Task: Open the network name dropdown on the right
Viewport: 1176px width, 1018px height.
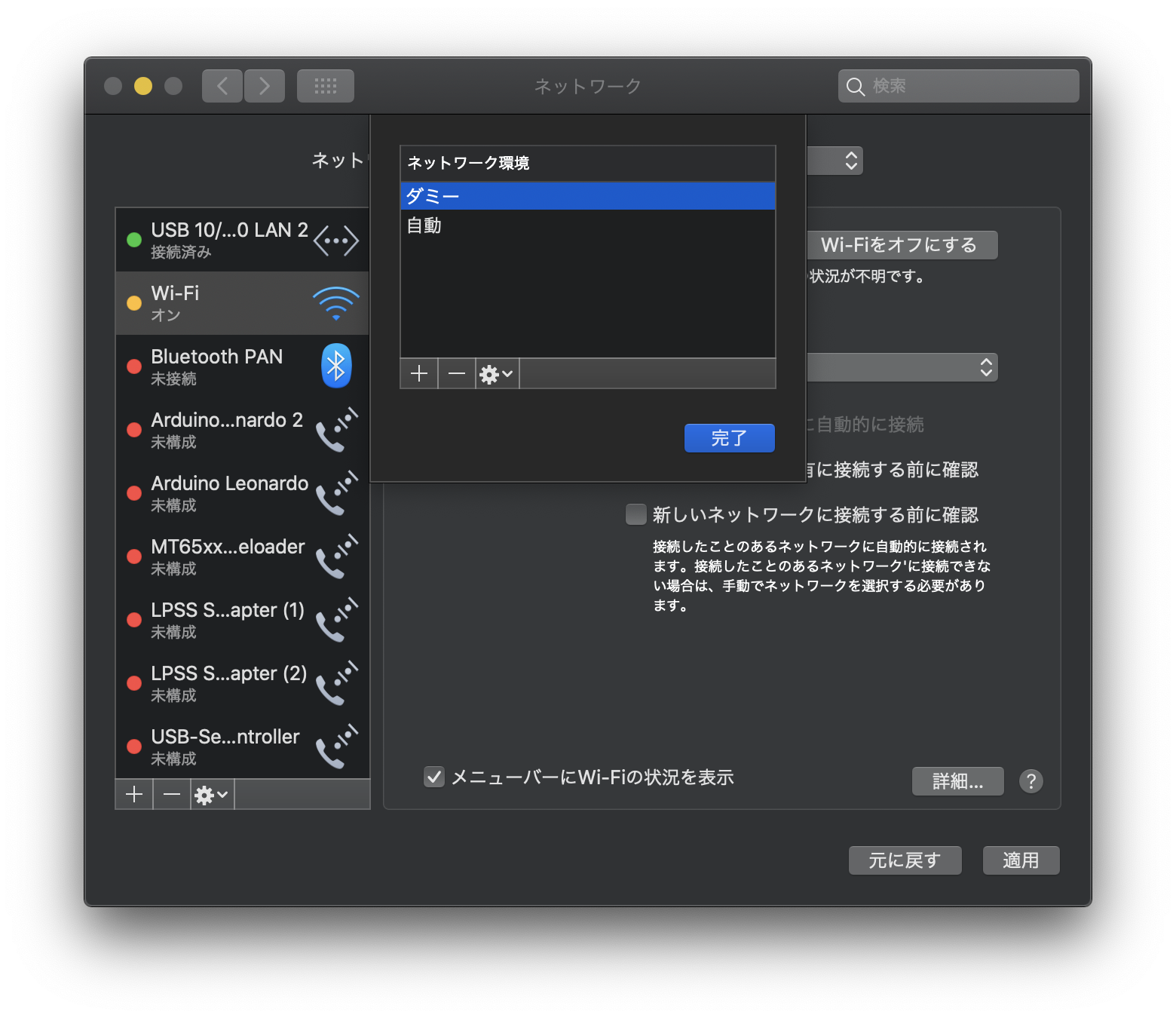Action: [x=988, y=367]
